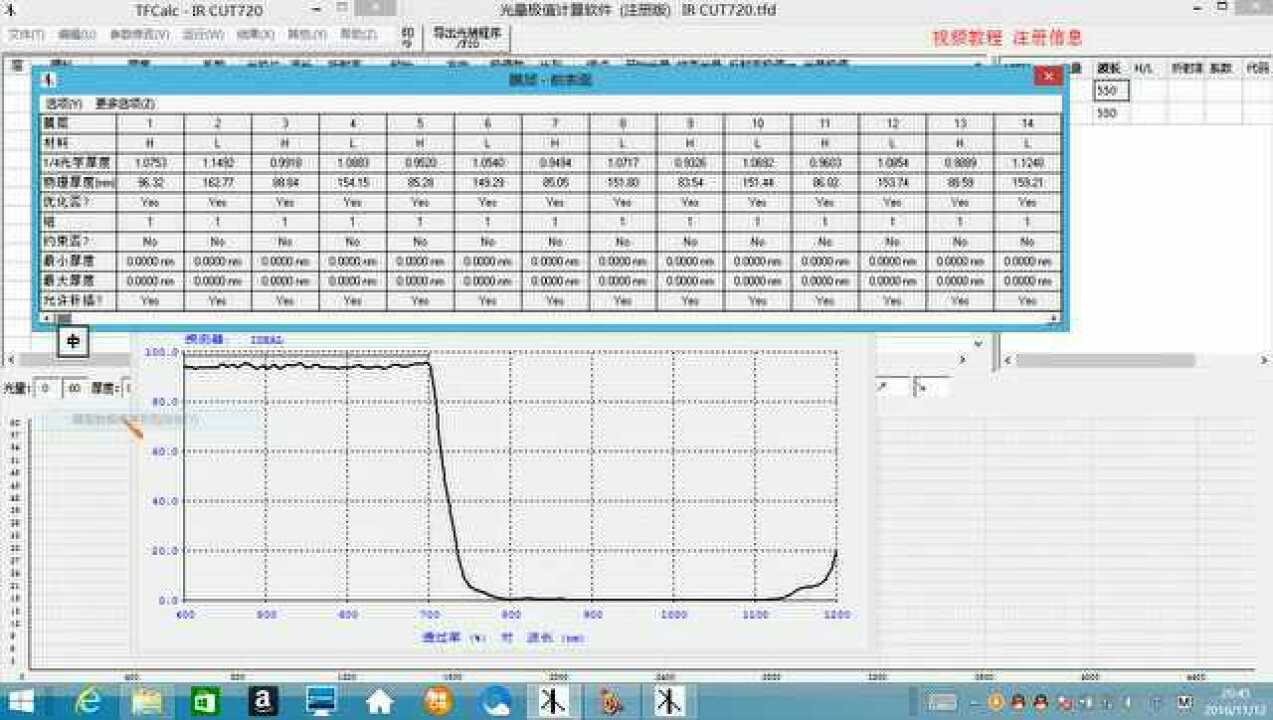The height and width of the screenshot is (720, 1273).
Task: Toggle bottom-row Yes value for layer 5
Action: pyautogui.click(x=420, y=299)
